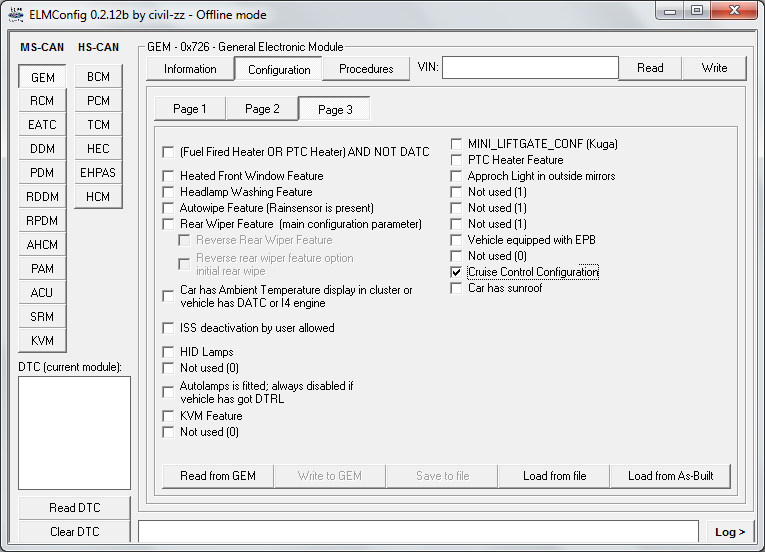The height and width of the screenshot is (552, 765).
Task: Select the BCM module button
Action: (98, 77)
